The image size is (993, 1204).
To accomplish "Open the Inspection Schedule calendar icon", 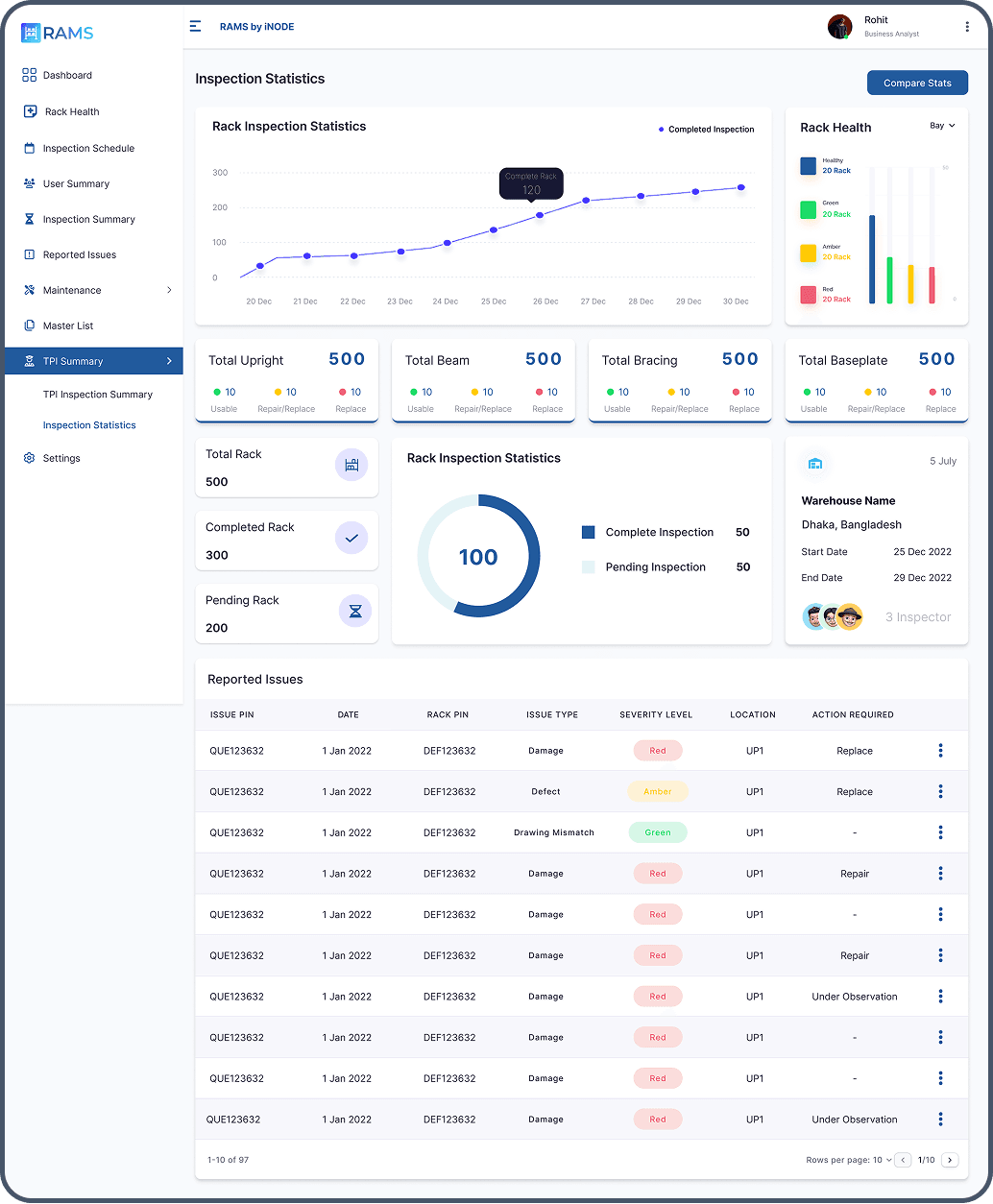I will 28,148.
